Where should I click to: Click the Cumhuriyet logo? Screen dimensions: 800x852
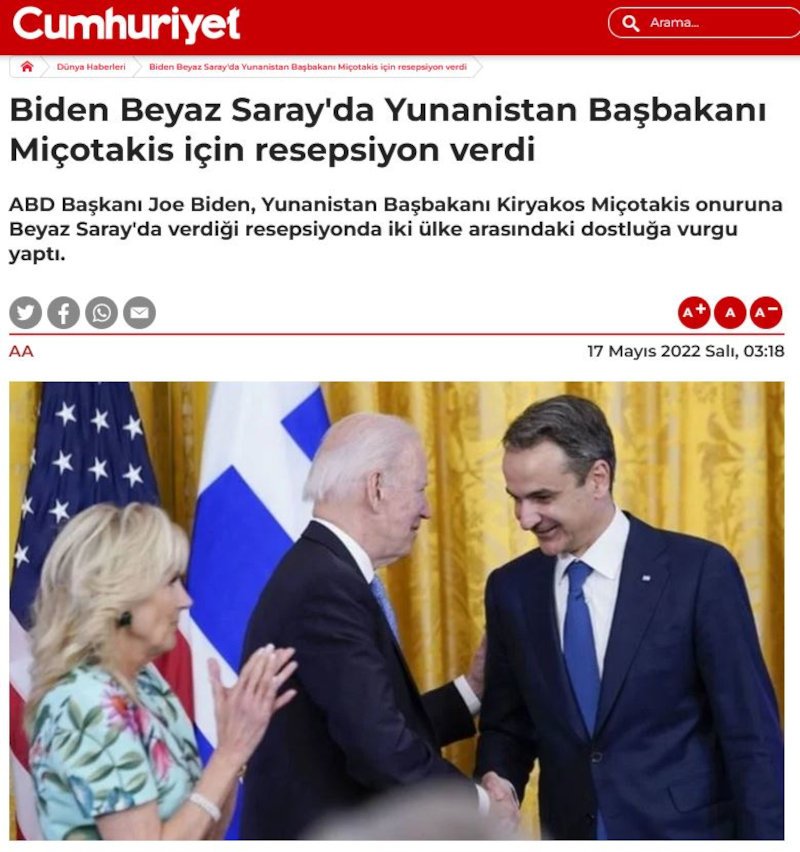click(x=126, y=25)
